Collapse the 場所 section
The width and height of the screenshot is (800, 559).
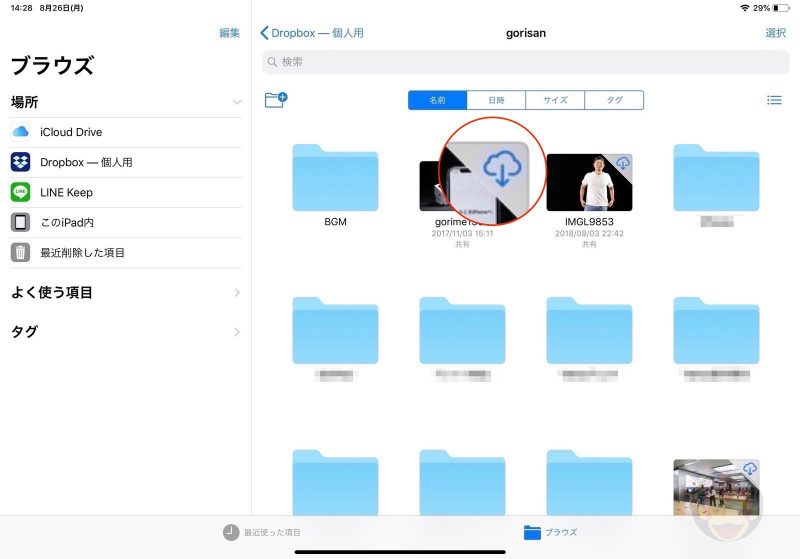click(x=237, y=103)
